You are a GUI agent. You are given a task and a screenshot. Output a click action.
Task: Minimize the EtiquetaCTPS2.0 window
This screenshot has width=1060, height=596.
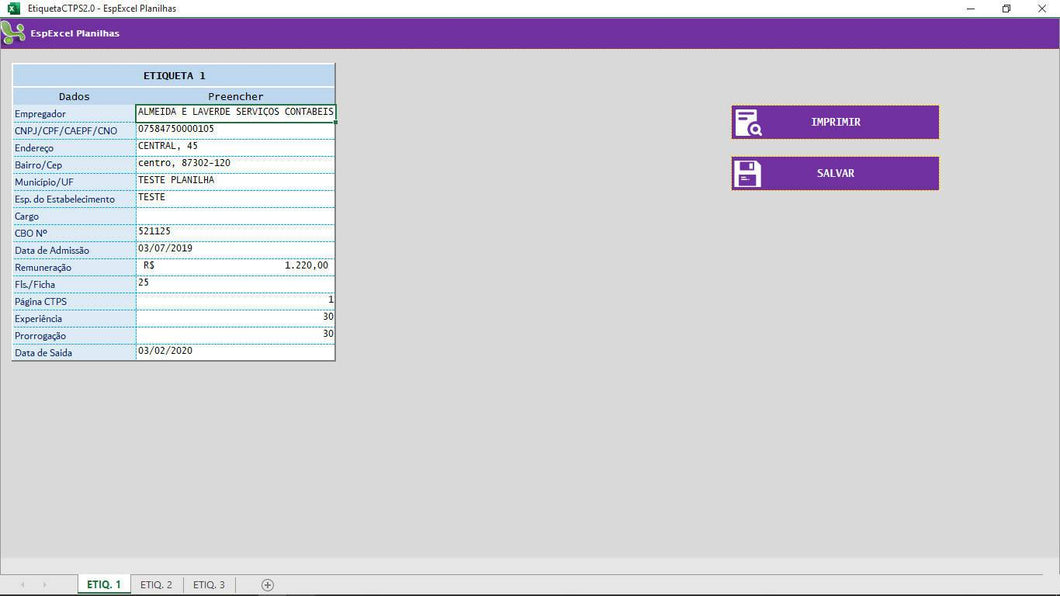click(971, 9)
